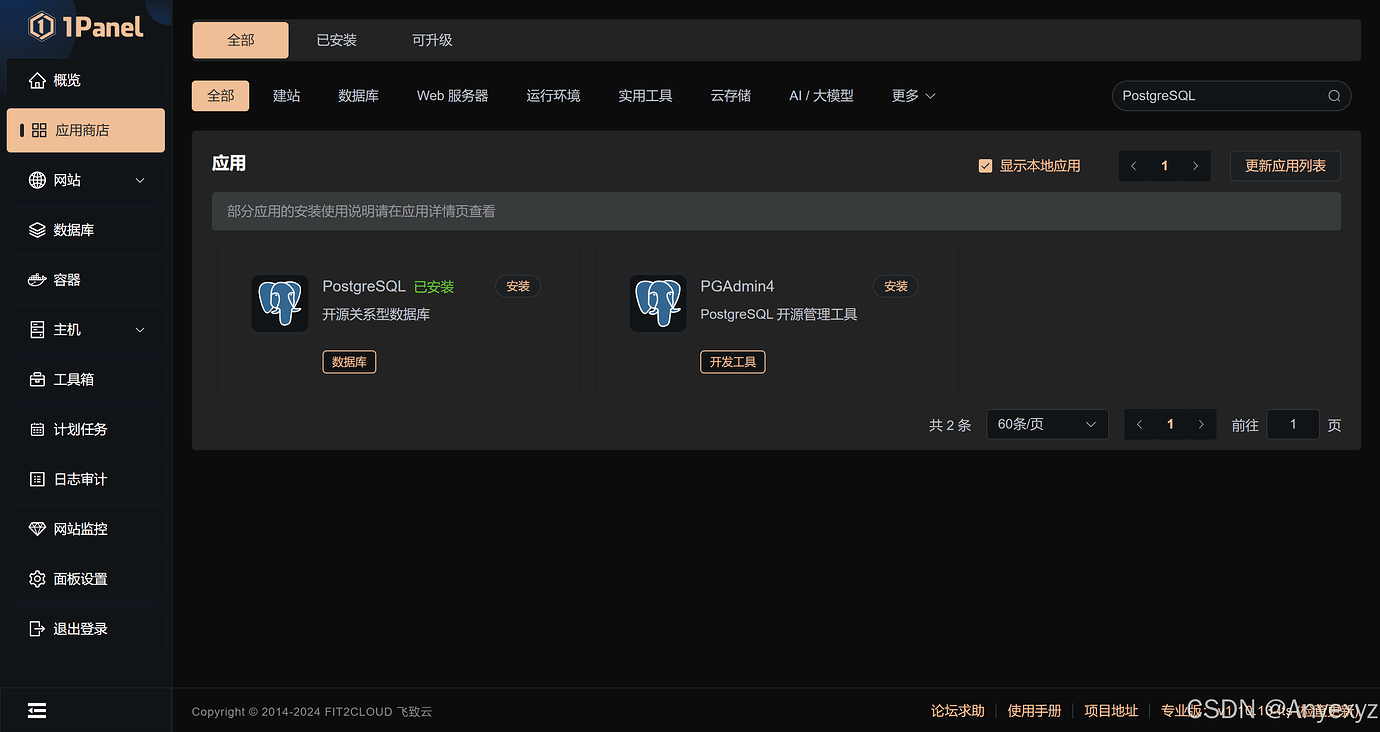Switch to the 可升级 tab
Image resolution: width=1380 pixels, height=732 pixels.
[432, 40]
